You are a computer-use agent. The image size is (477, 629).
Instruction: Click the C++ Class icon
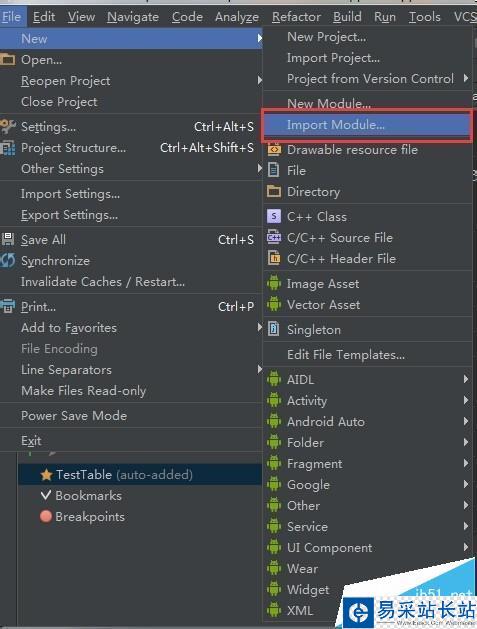coord(274,217)
